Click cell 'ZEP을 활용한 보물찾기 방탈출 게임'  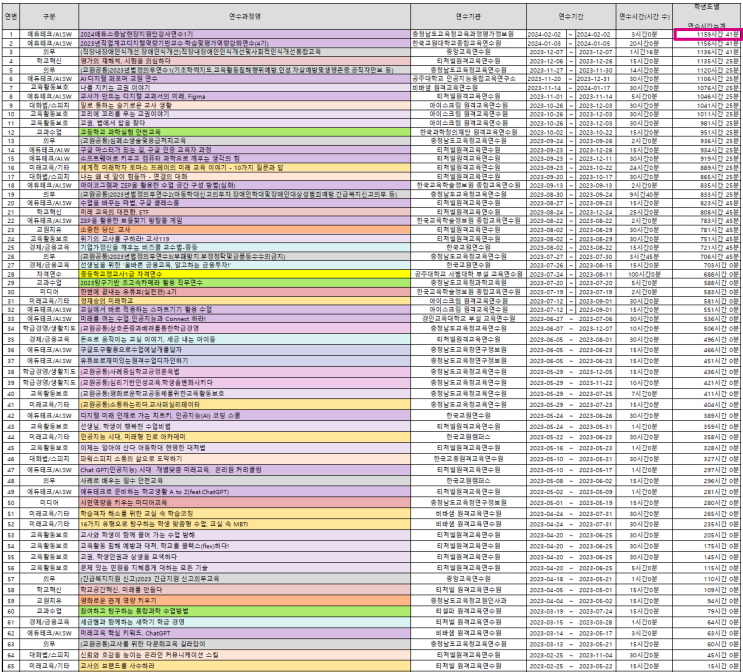click(244, 221)
